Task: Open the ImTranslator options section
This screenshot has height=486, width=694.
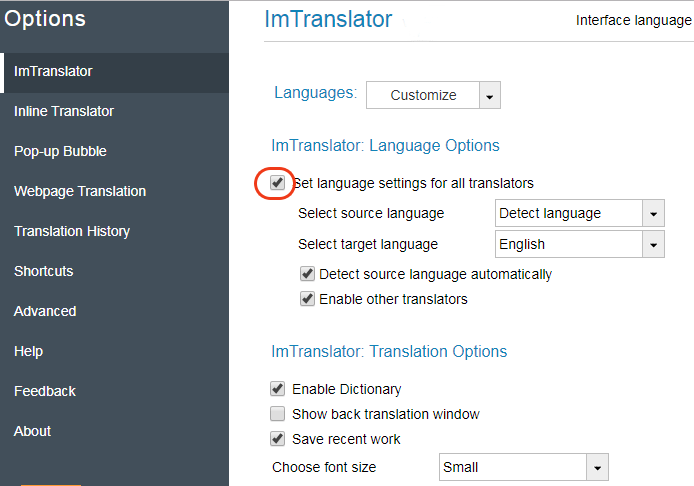Action: [x=53, y=71]
